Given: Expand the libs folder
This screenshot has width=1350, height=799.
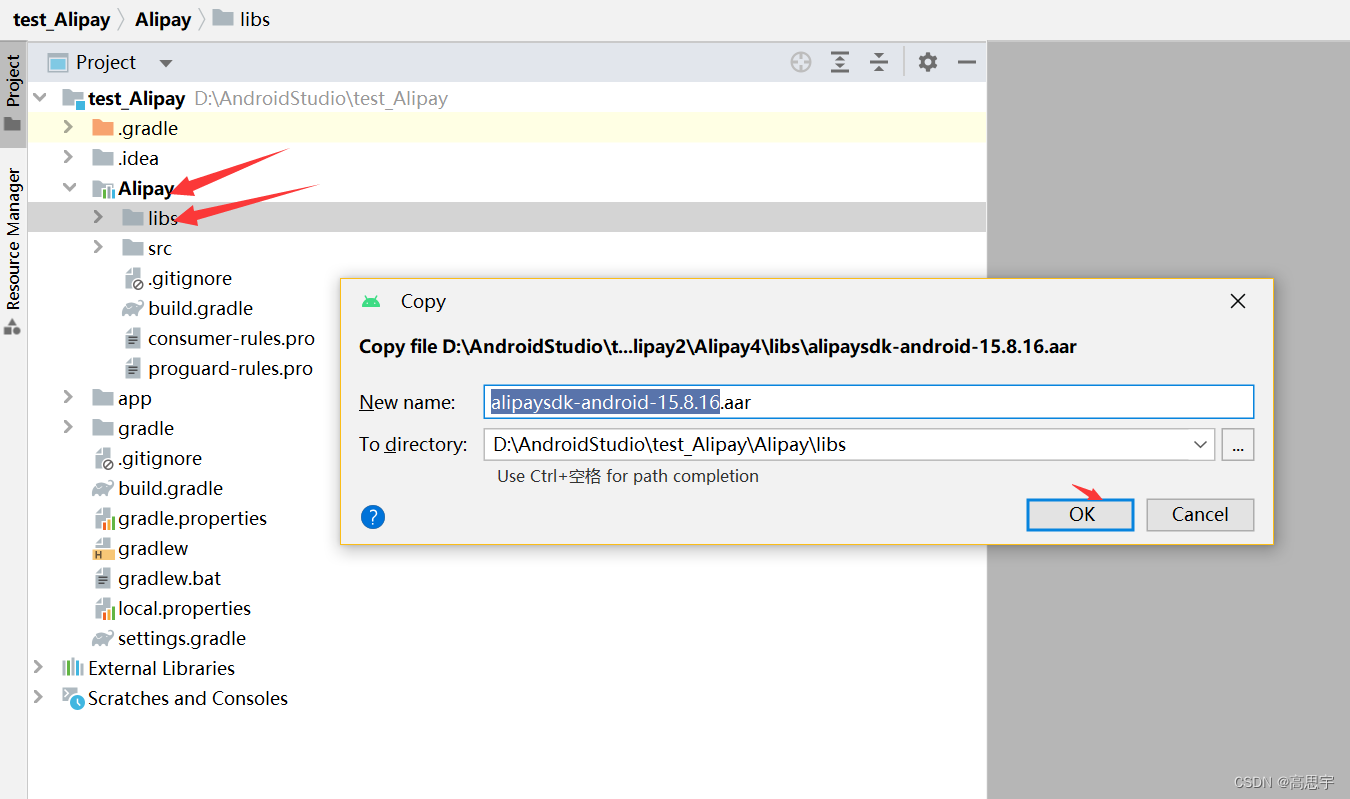Looking at the screenshot, I should [x=98, y=217].
